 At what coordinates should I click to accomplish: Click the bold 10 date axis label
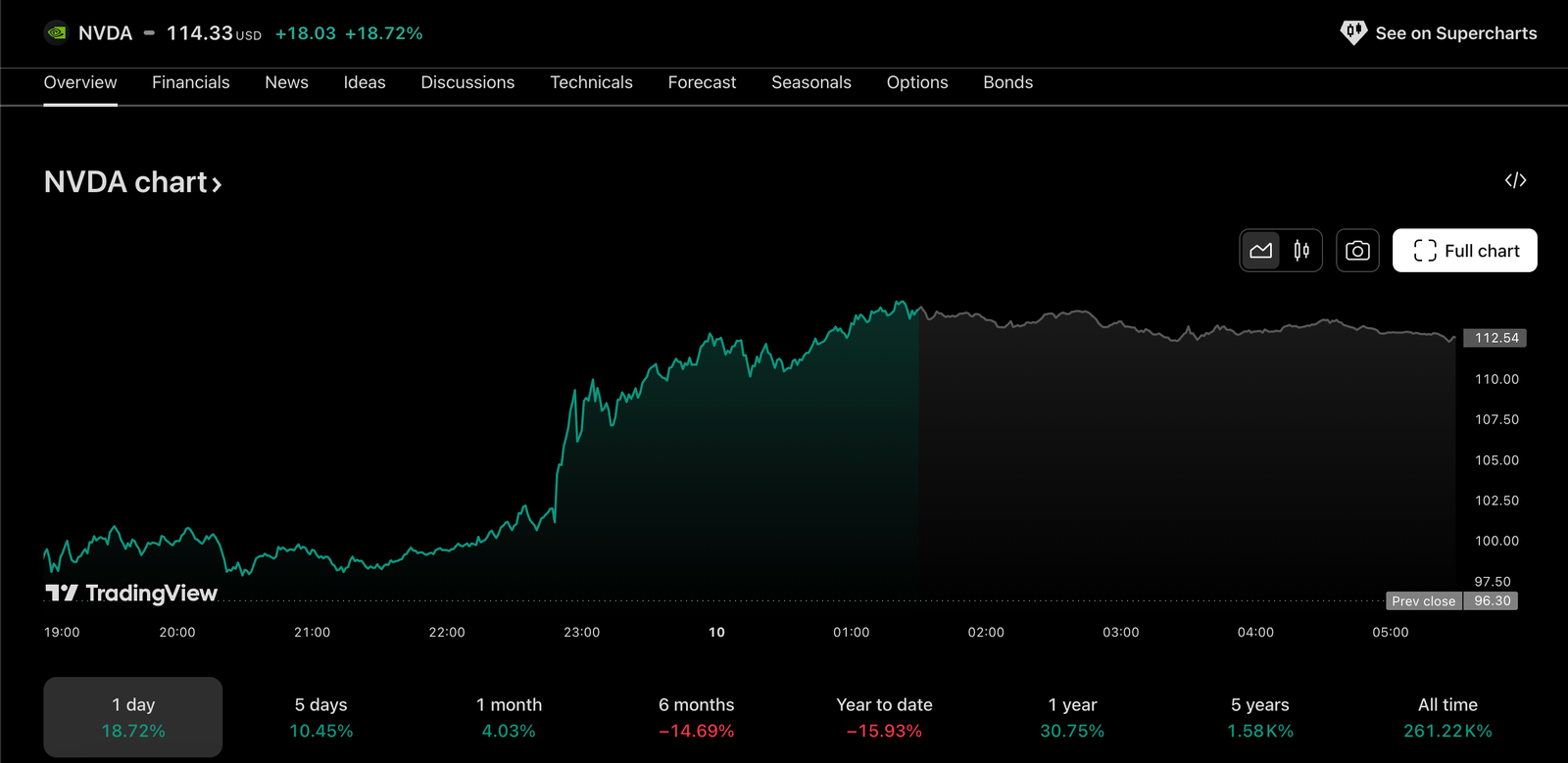716,633
